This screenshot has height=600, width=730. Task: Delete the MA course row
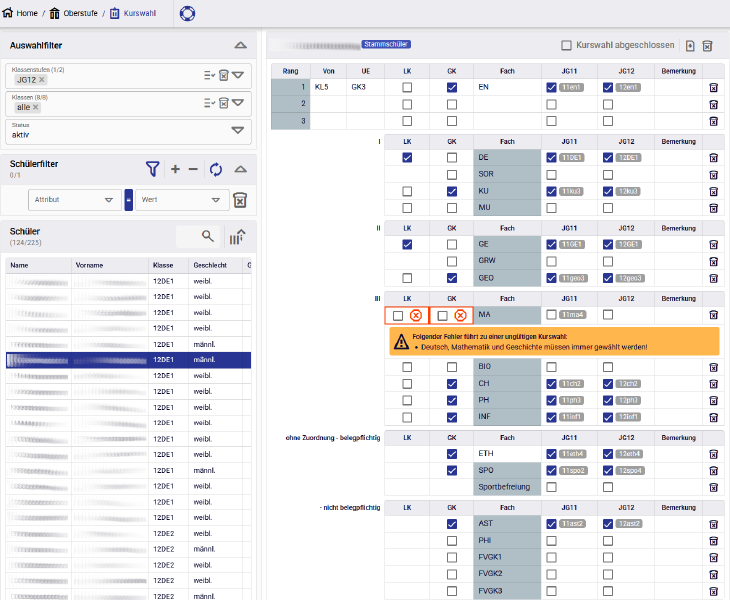[x=713, y=315]
